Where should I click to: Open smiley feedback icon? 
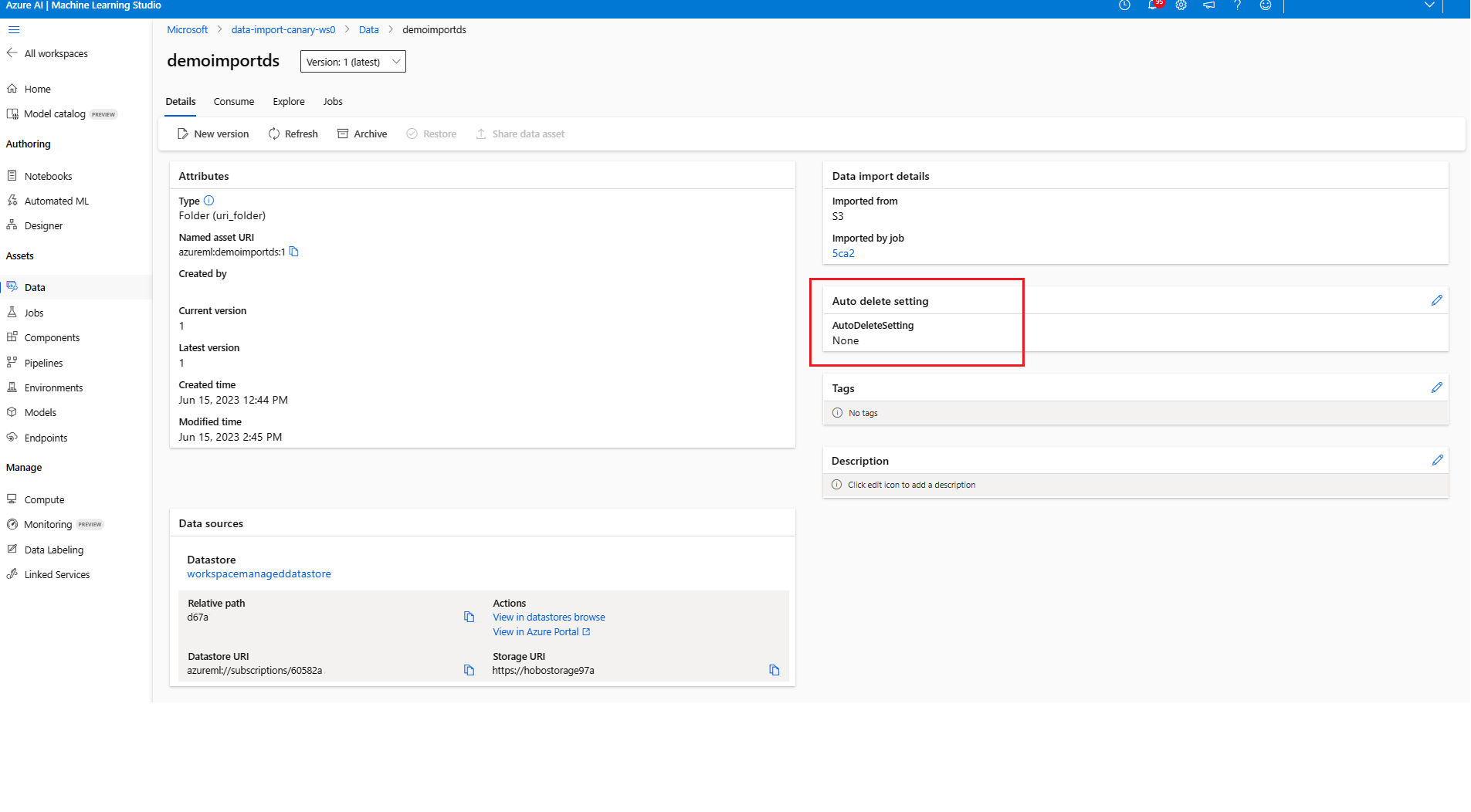click(x=1266, y=5)
